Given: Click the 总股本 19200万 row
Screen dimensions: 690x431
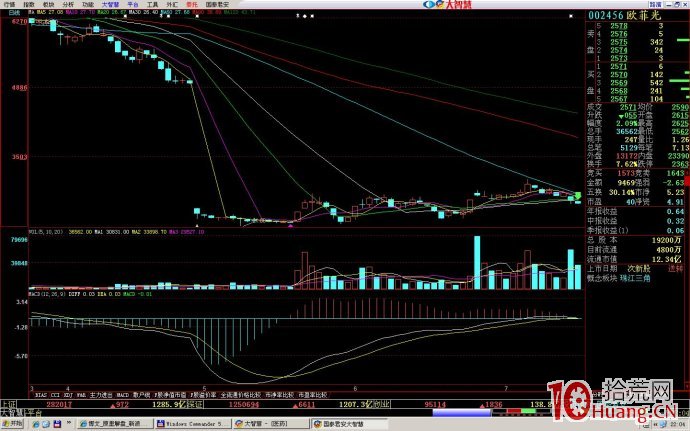Looking at the screenshot, I should [x=635, y=240].
